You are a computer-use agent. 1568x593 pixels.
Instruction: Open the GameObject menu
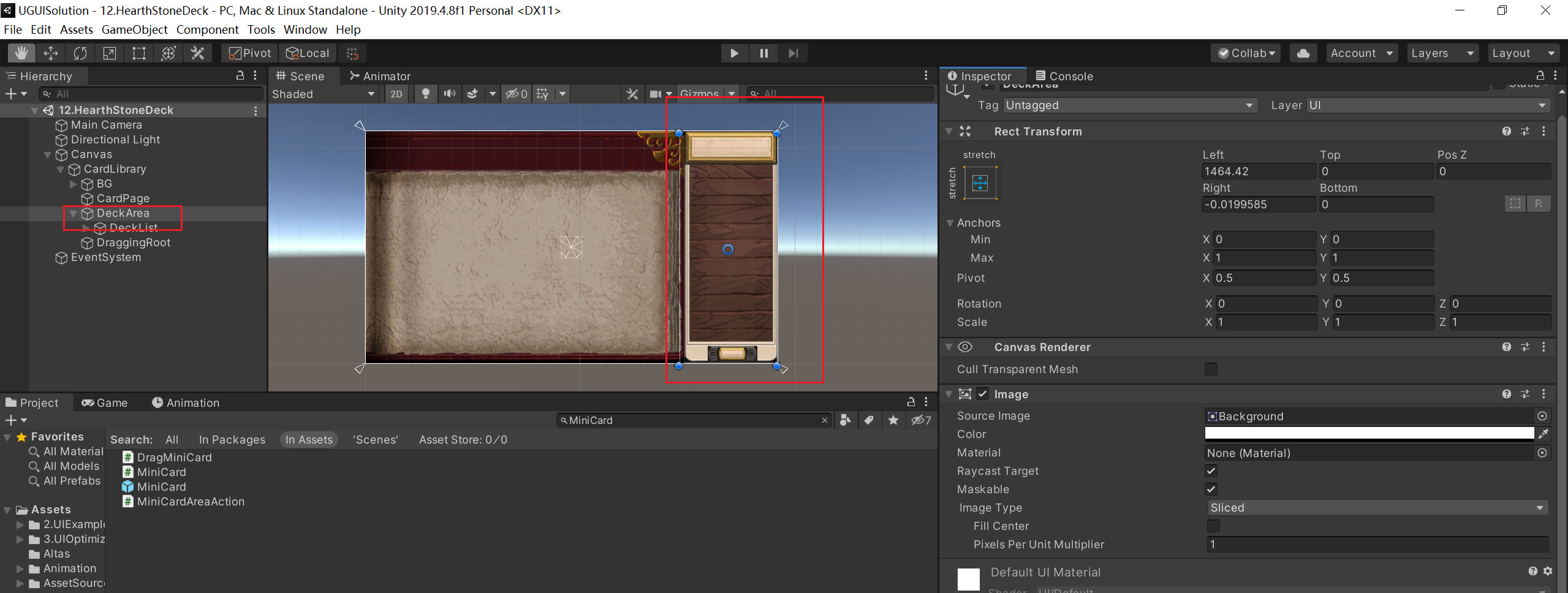click(x=134, y=29)
